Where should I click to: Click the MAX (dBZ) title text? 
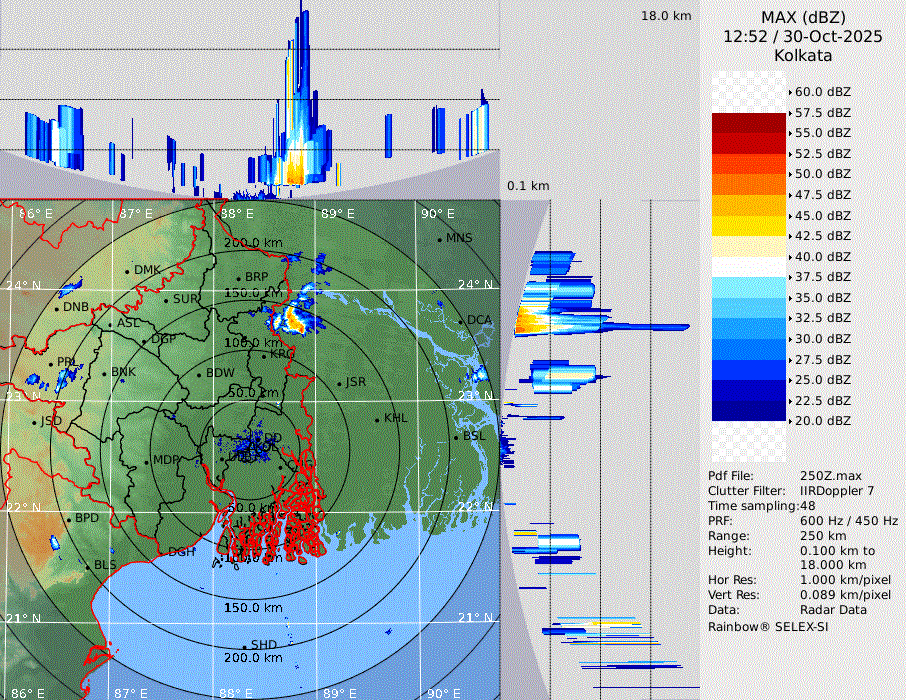pos(803,17)
